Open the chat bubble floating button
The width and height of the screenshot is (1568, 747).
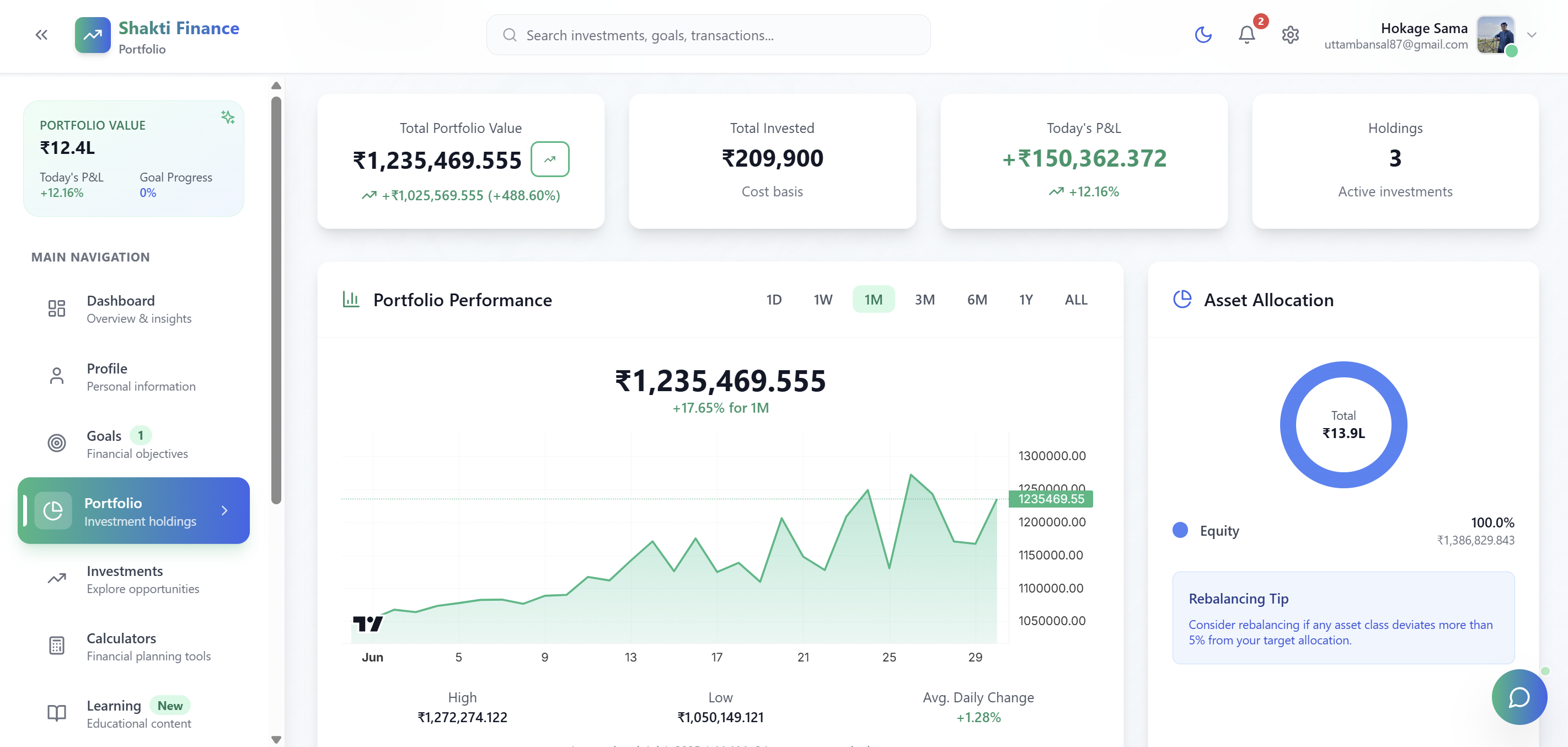1519,696
